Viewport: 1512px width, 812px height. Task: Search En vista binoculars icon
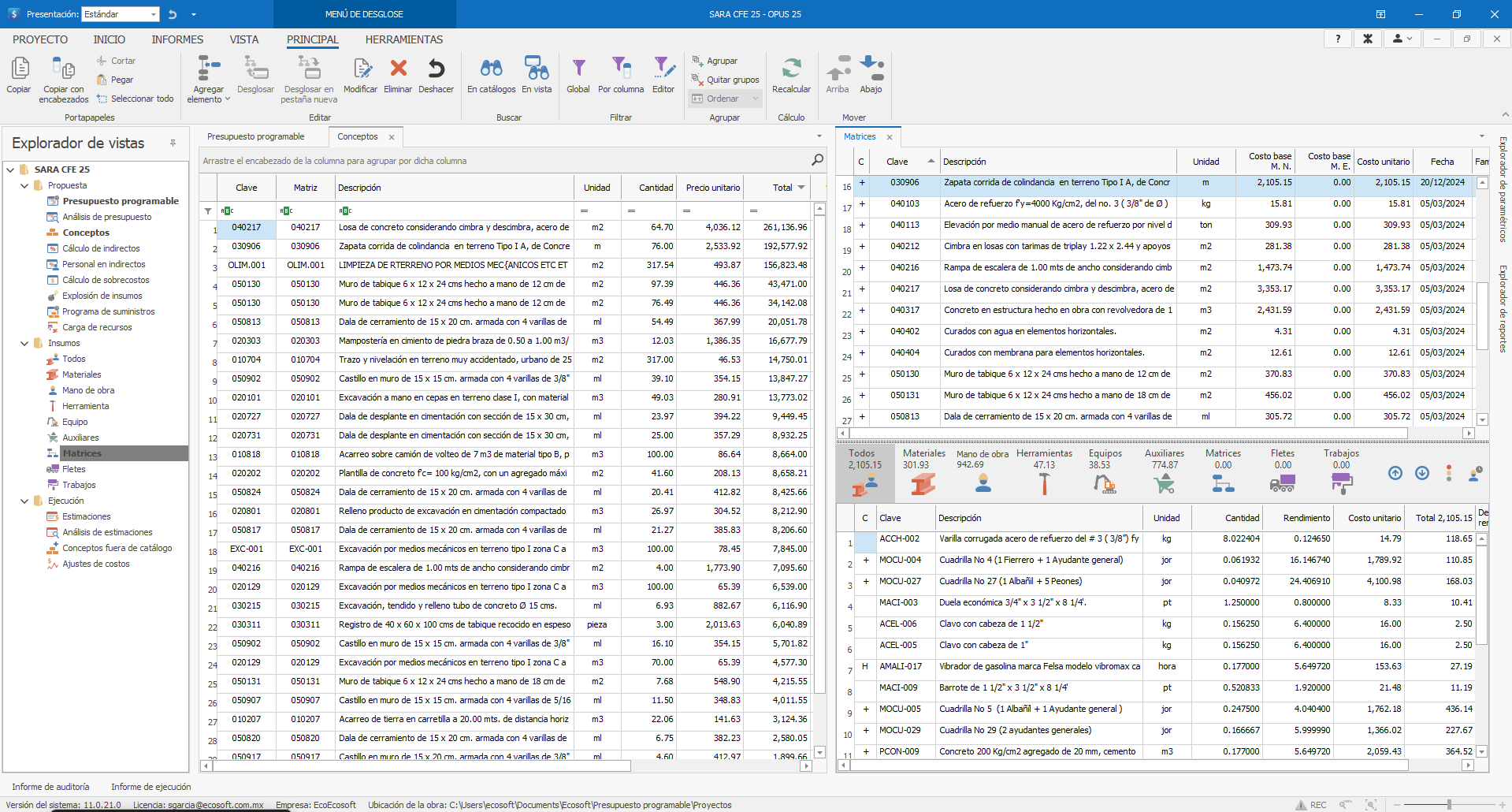537,69
